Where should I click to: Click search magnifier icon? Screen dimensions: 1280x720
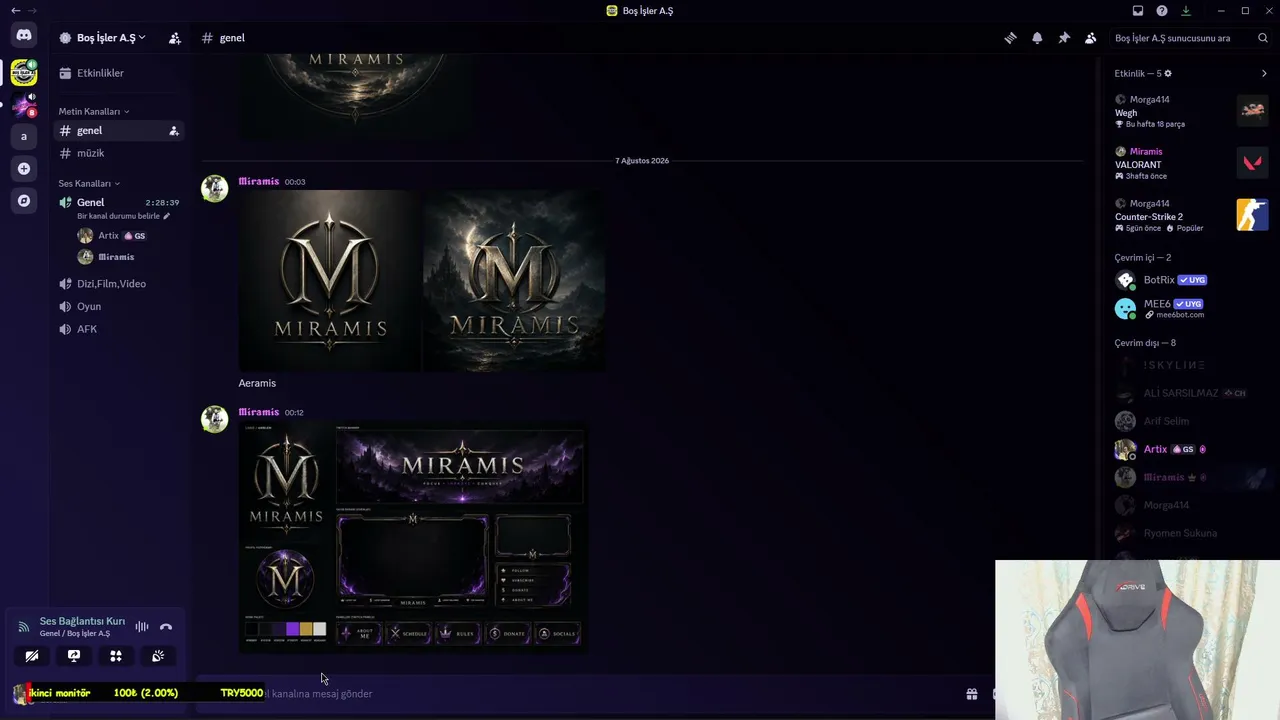[x=1263, y=38]
